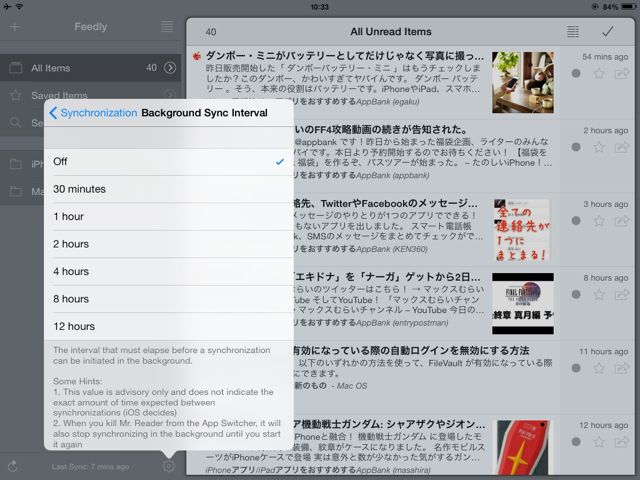This screenshot has height=480, width=640.
Task: Star the 12 hours ago article
Action: click(599, 442)
